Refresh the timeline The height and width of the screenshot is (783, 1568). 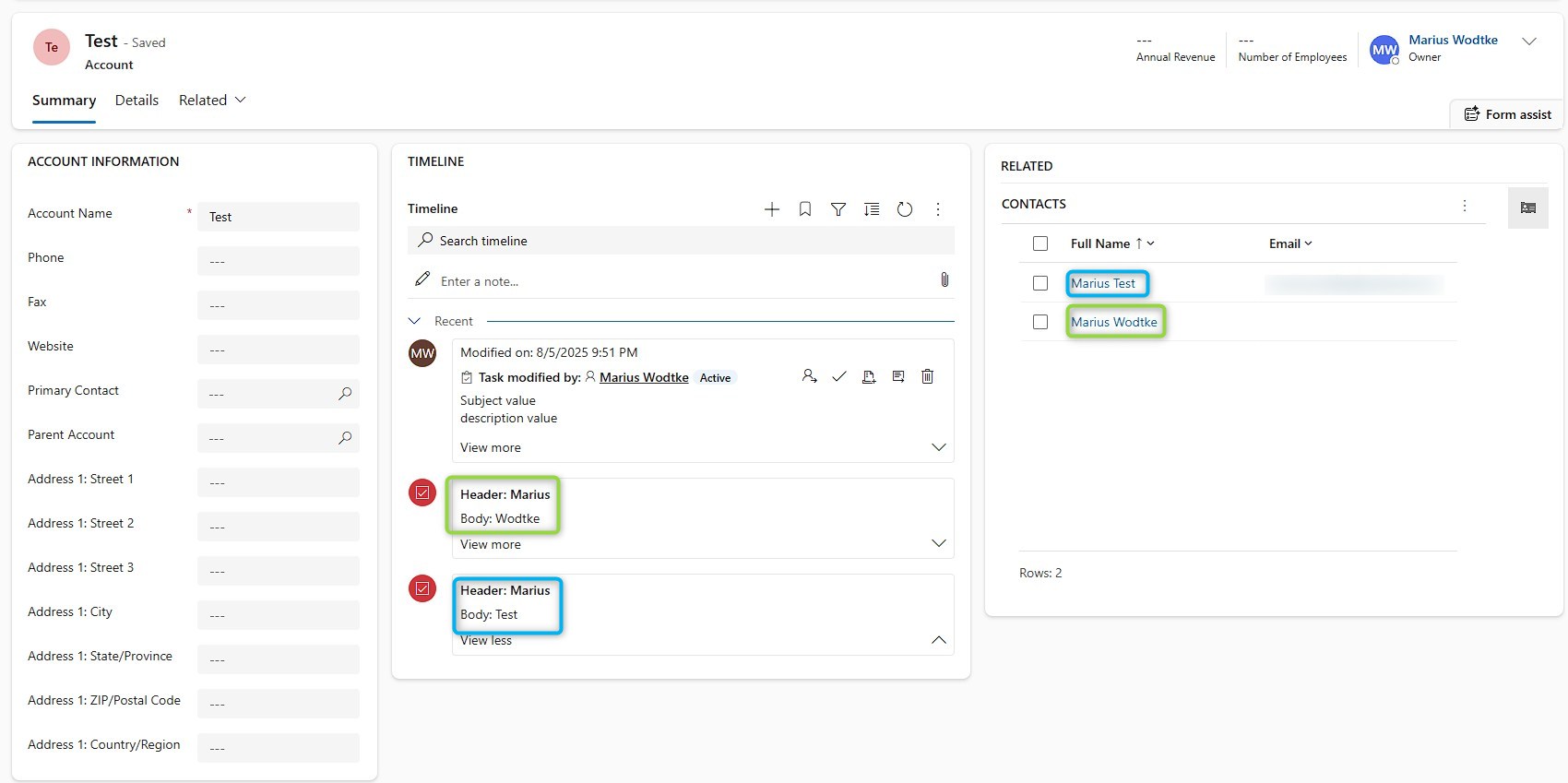[905, 209]
